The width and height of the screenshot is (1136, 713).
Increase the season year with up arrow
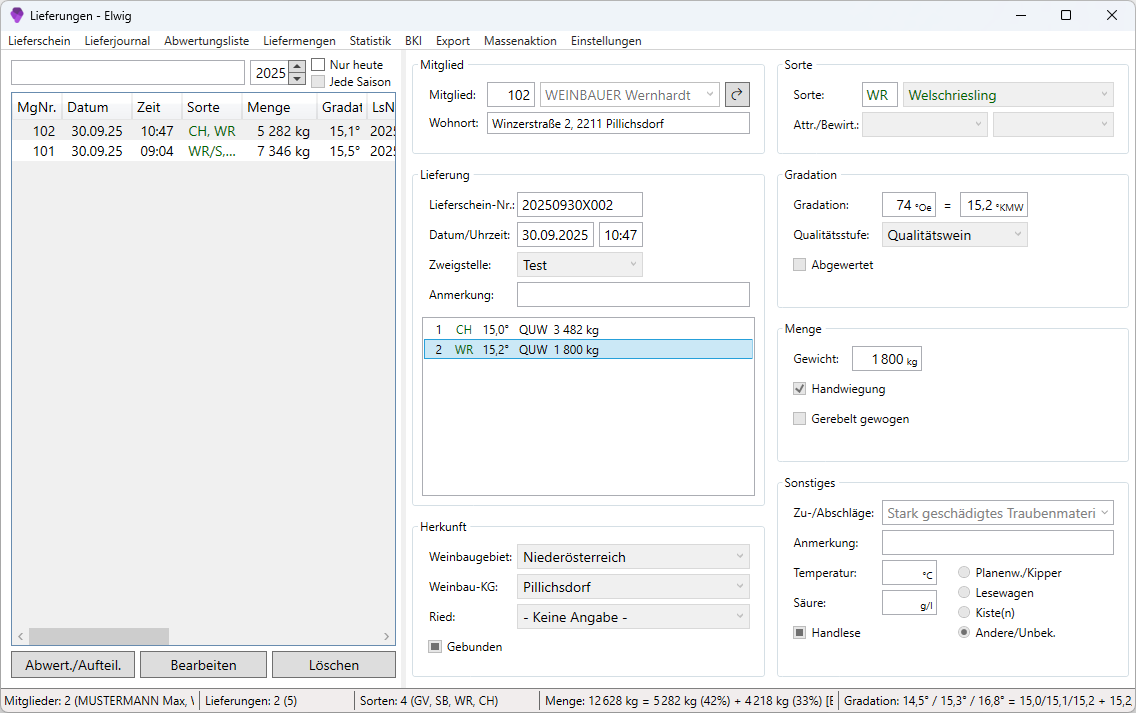[297, 67]
